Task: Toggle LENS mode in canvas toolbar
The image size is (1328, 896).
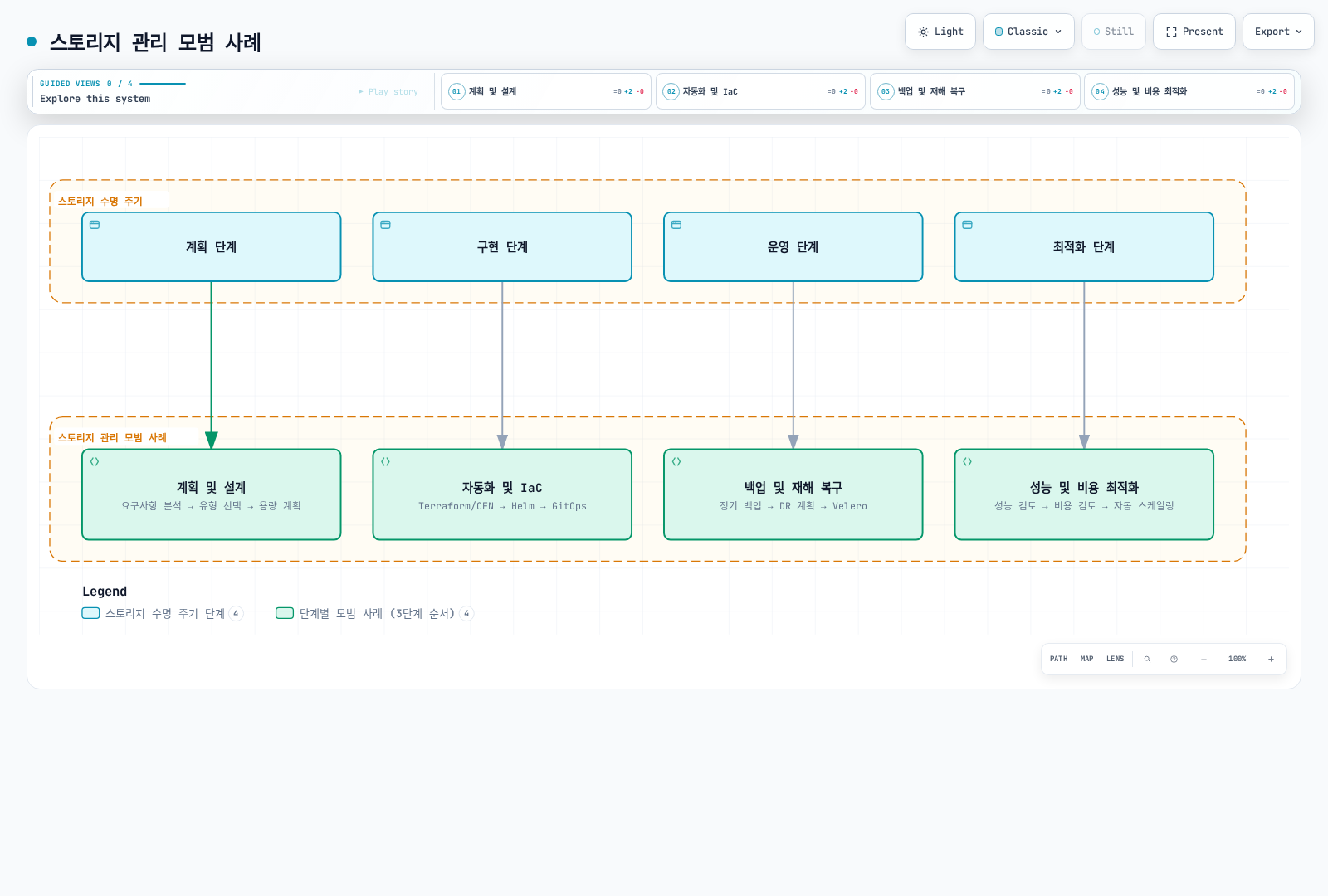Action: point(1116,659)
